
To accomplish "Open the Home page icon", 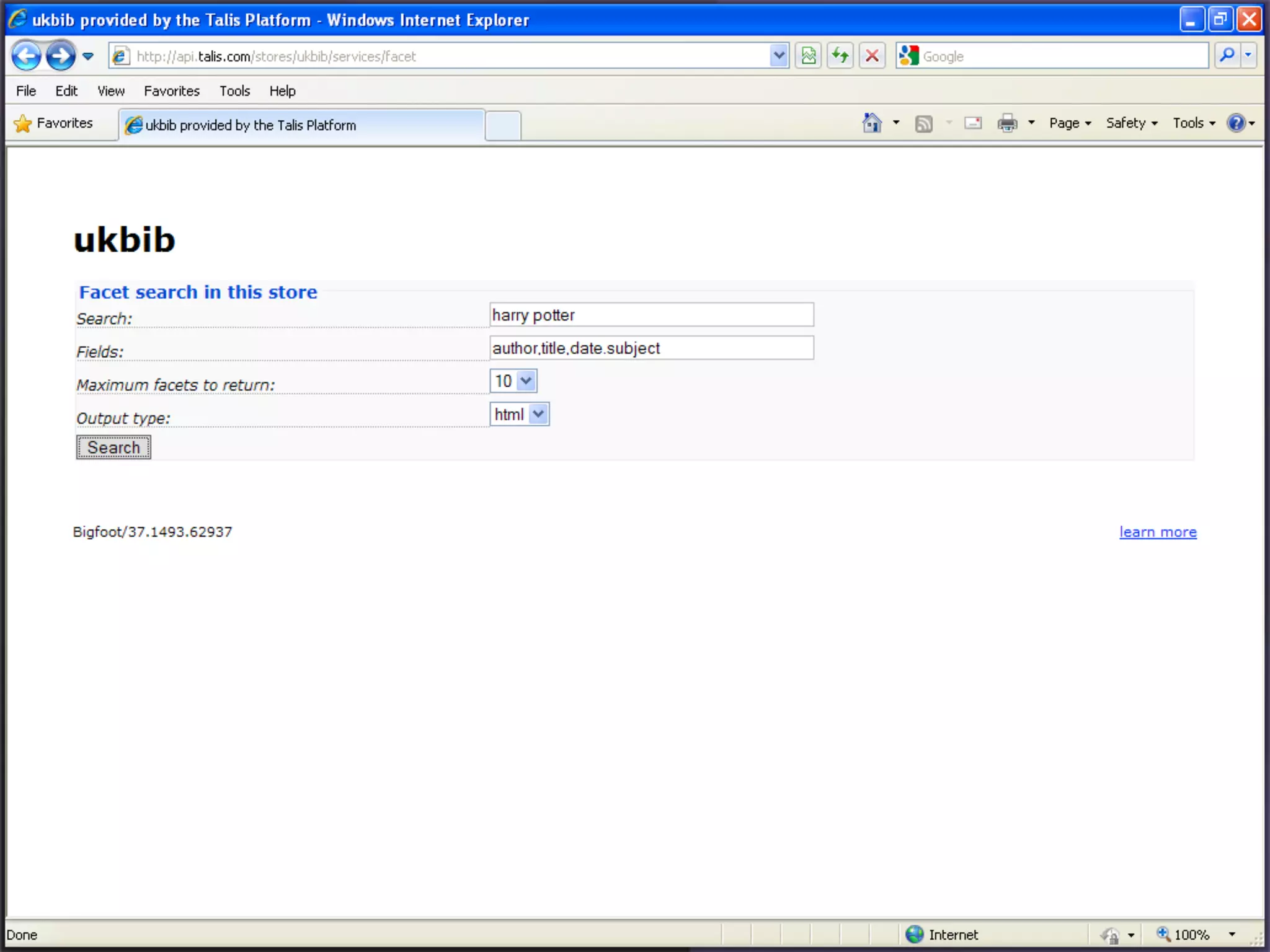I will [872, 123].
